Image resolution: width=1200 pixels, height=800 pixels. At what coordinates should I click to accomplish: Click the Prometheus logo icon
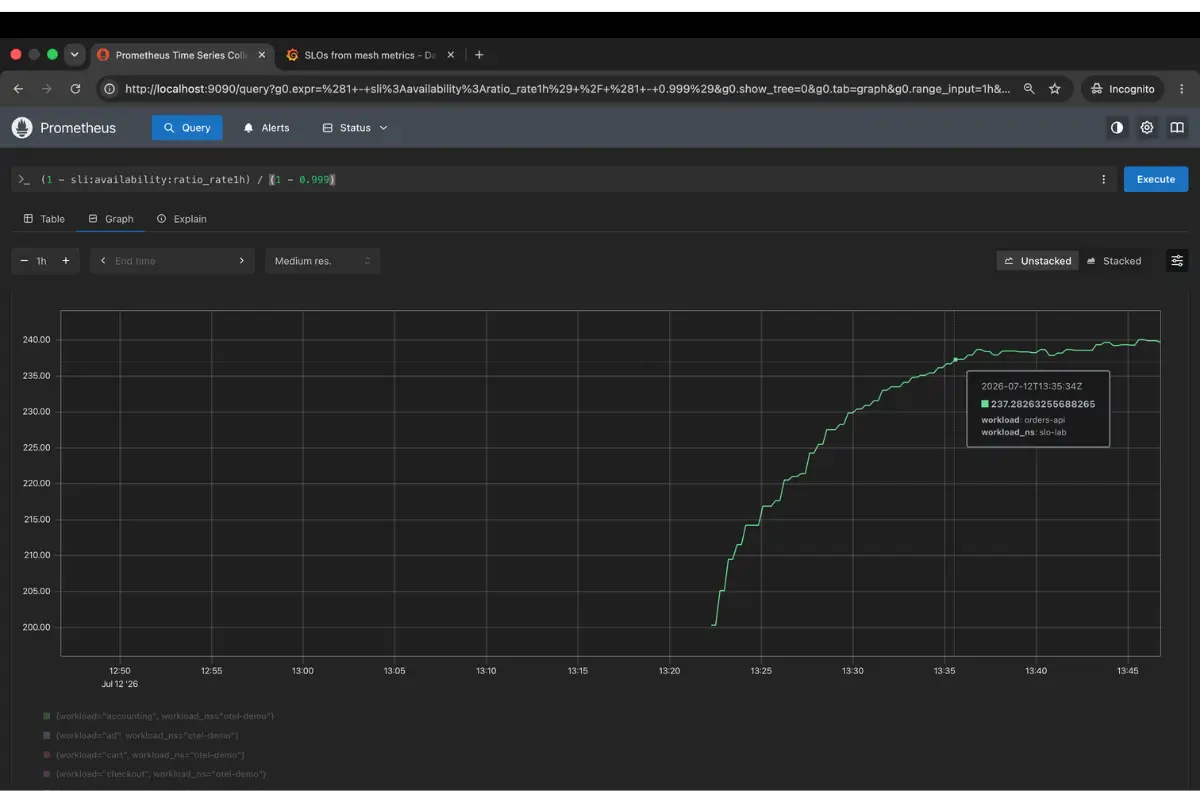[x=22, y=128]
